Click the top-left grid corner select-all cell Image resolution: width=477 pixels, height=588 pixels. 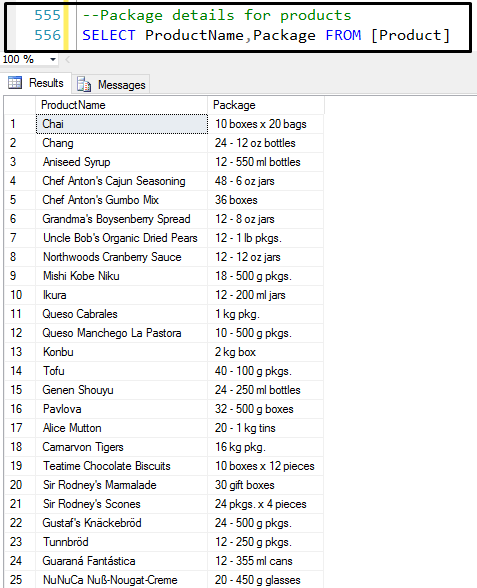coord(20,105)
